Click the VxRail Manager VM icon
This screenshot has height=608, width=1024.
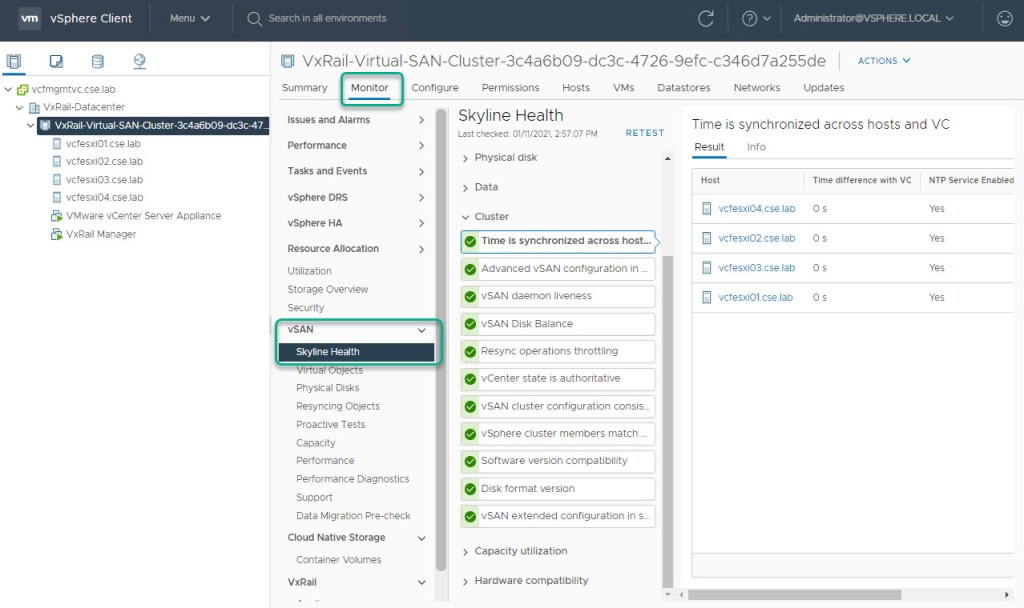[x=57, y=234]
